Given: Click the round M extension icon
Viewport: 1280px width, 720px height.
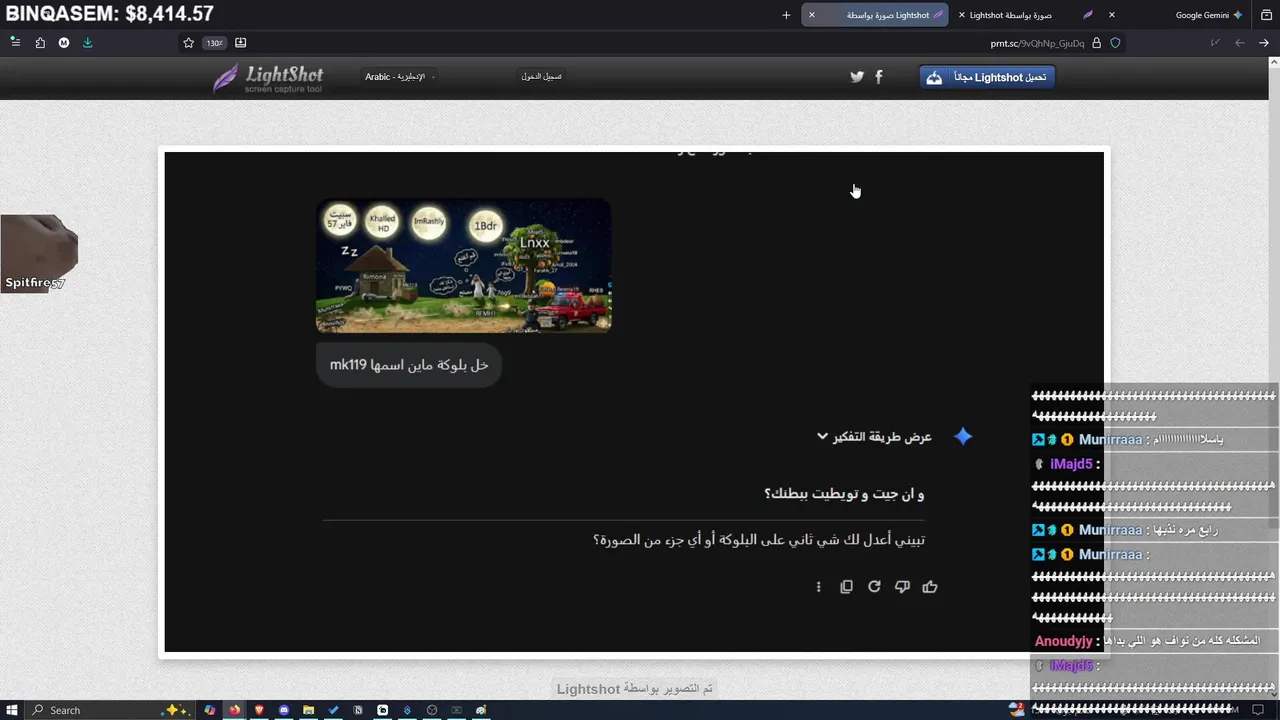Looking at the screenshot, I should tap(64, 43).
